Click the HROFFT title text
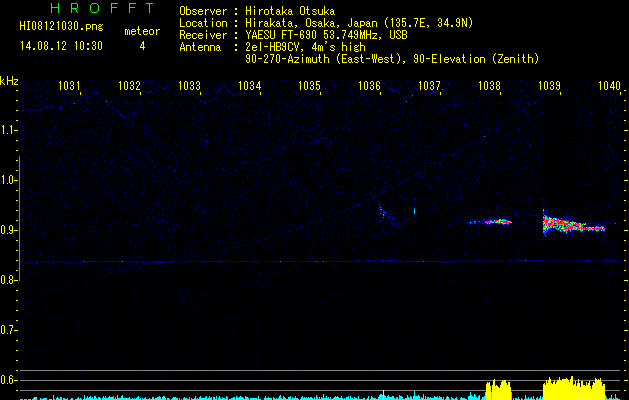Image resolution: width=629 pixels, height=400 pixels. pyautogui.click(x=102, y=8)
